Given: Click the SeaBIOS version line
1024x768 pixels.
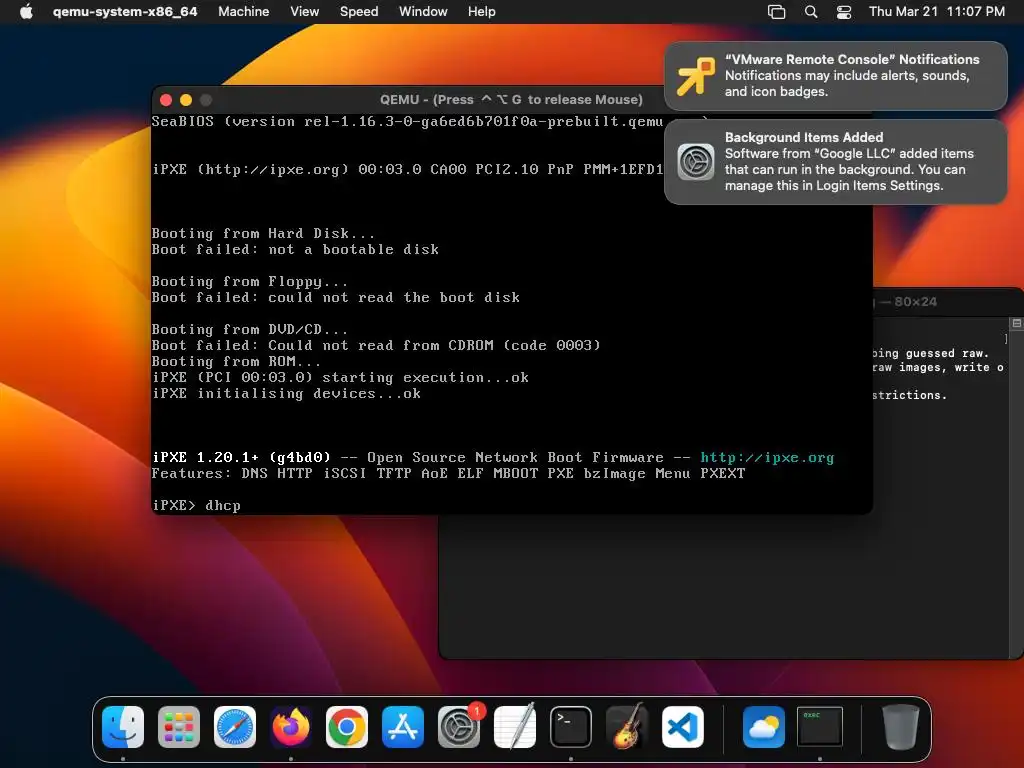Looking at the screenshot, I should click(x=408, y=121).
